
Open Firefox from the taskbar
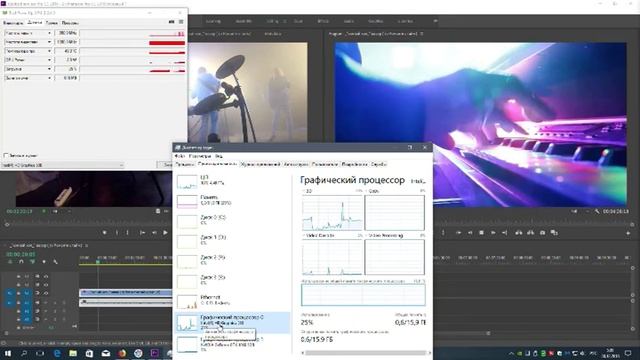tap(122, 353)
